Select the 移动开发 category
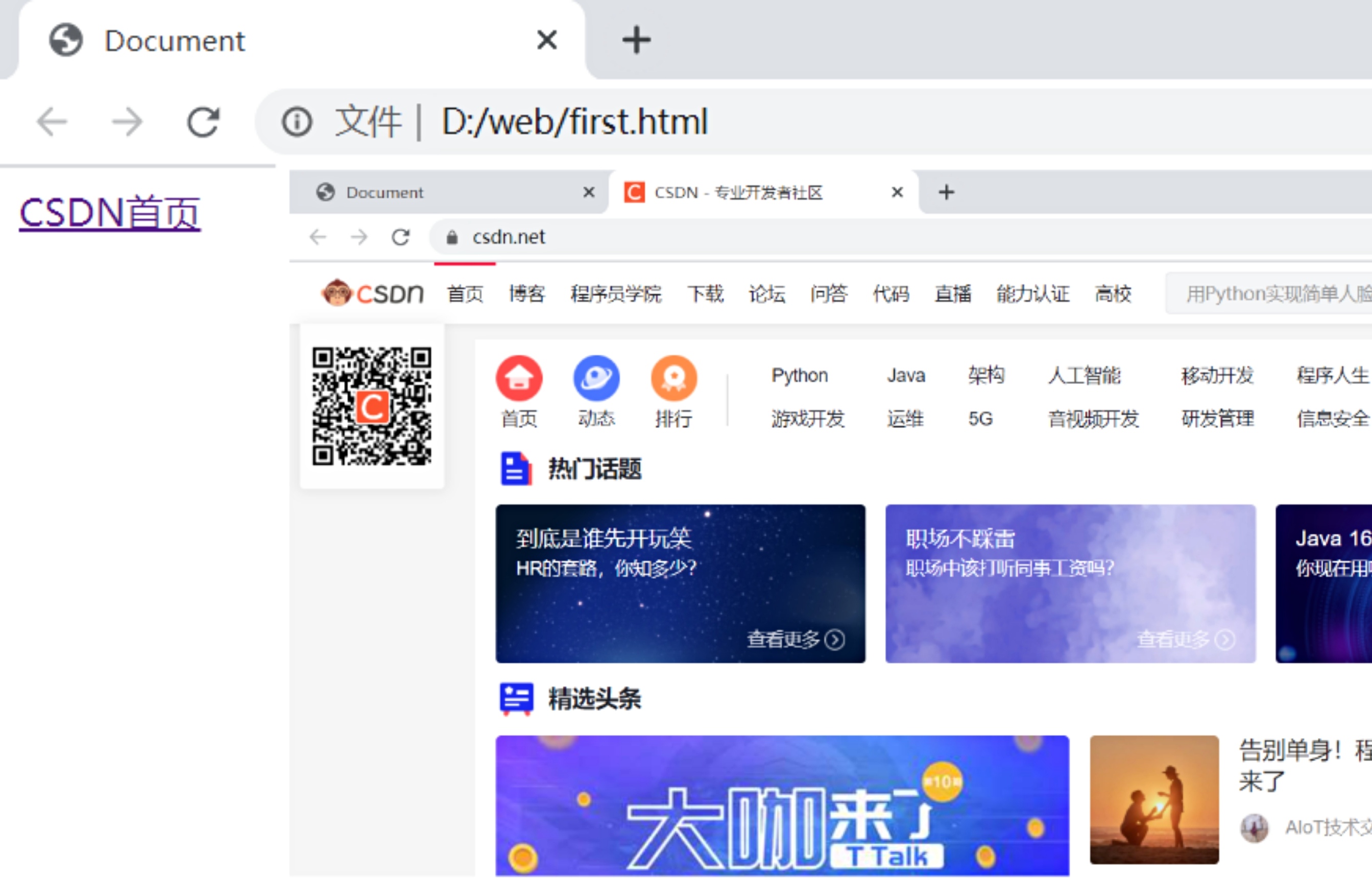Screen dimensions: 1372x880 (1218, 375)
